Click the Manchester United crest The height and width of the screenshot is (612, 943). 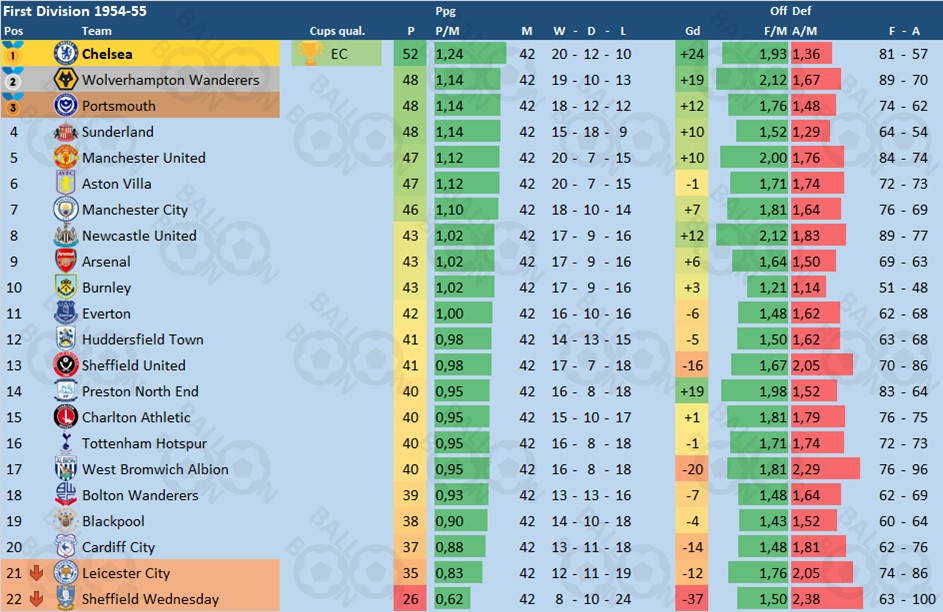pyautogui.click(x=66, y=158)
